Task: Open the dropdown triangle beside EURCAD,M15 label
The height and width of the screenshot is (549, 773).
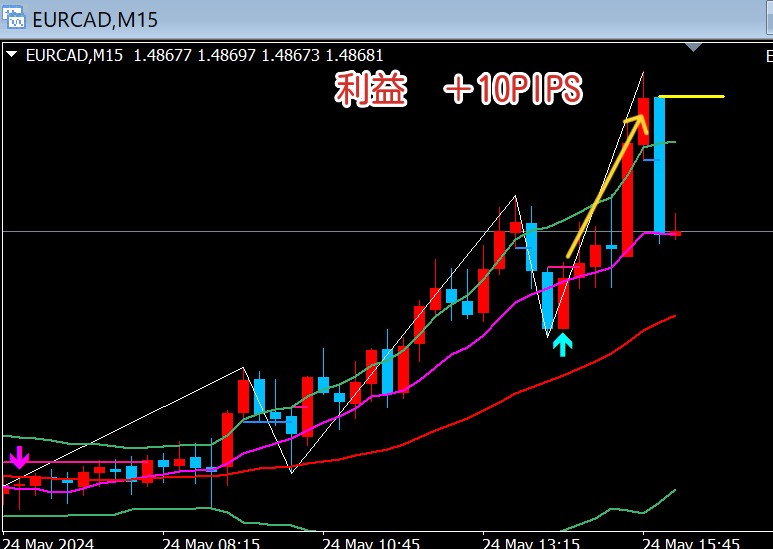Action: [11, 56]
